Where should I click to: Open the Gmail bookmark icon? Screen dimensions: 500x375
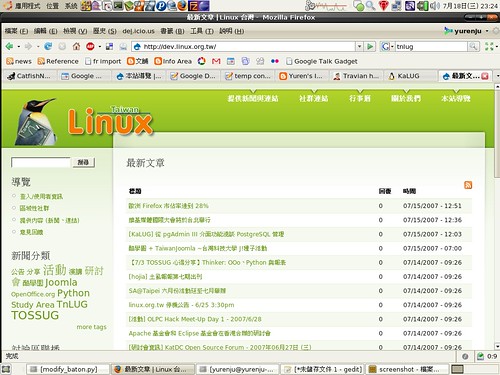pyautogui.click(x=216, y=61)
